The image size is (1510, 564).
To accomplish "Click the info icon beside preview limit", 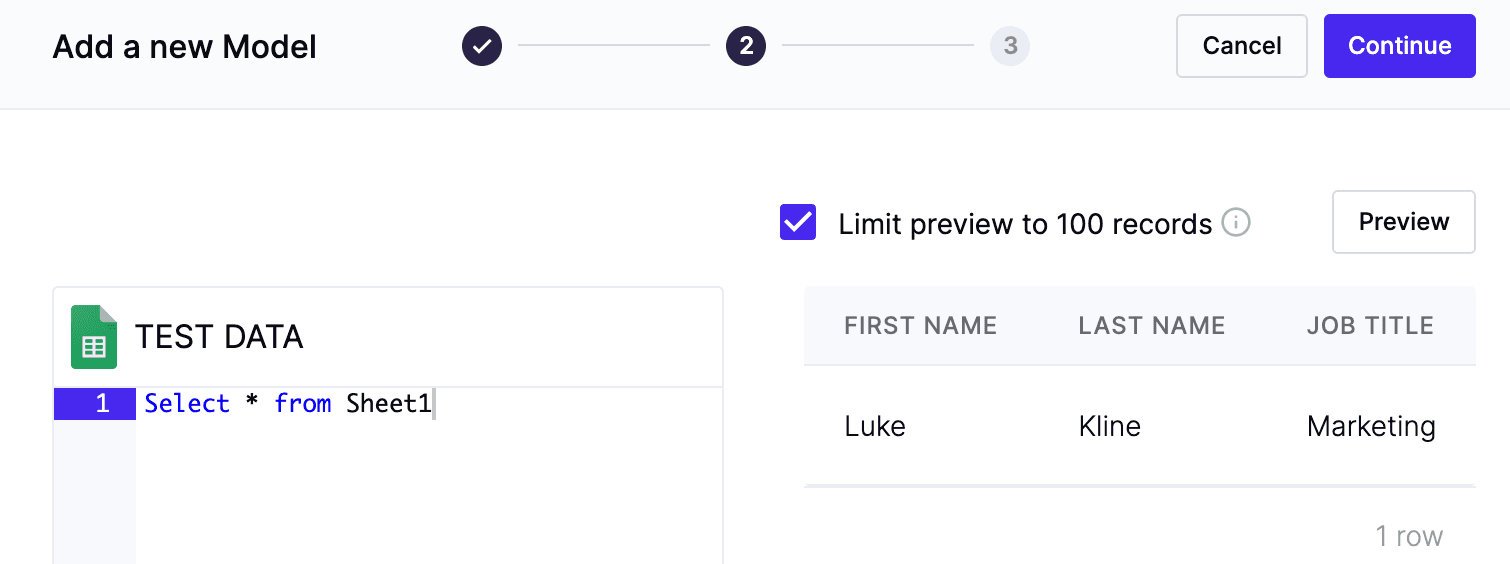I will tap(1236, 223).
